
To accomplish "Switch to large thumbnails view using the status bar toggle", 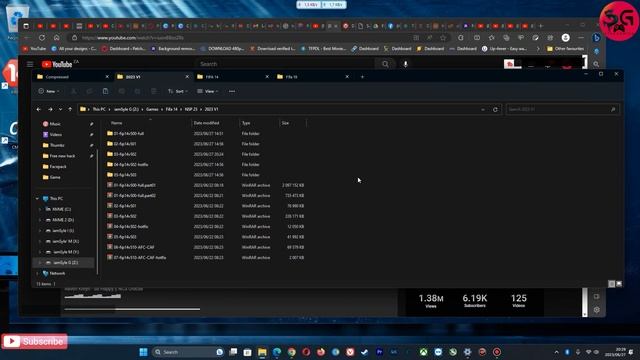I will pyautogui.click(x=619, y=284).
